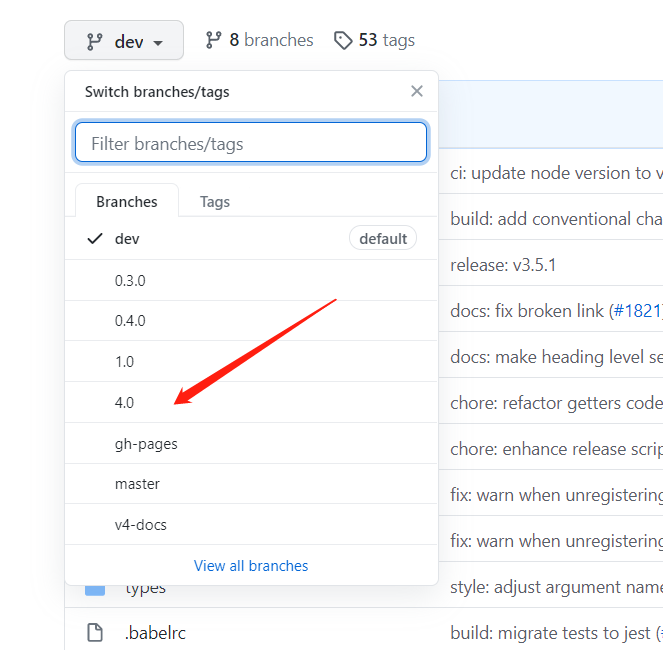The height and width of the screenshot is (650, 663).
Task: Close the Switch branches/tags popup
Action: click(x=417, y=92)
